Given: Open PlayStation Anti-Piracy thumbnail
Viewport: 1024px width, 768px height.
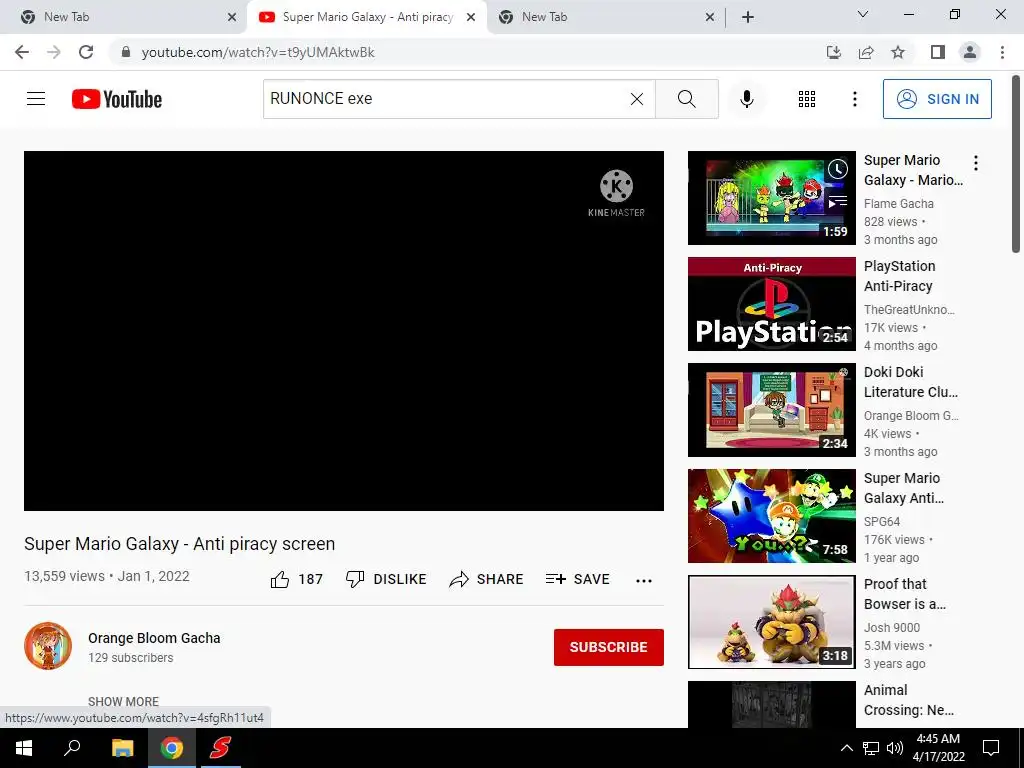Looking at the screenshot, I should click(x=771, y=304).
